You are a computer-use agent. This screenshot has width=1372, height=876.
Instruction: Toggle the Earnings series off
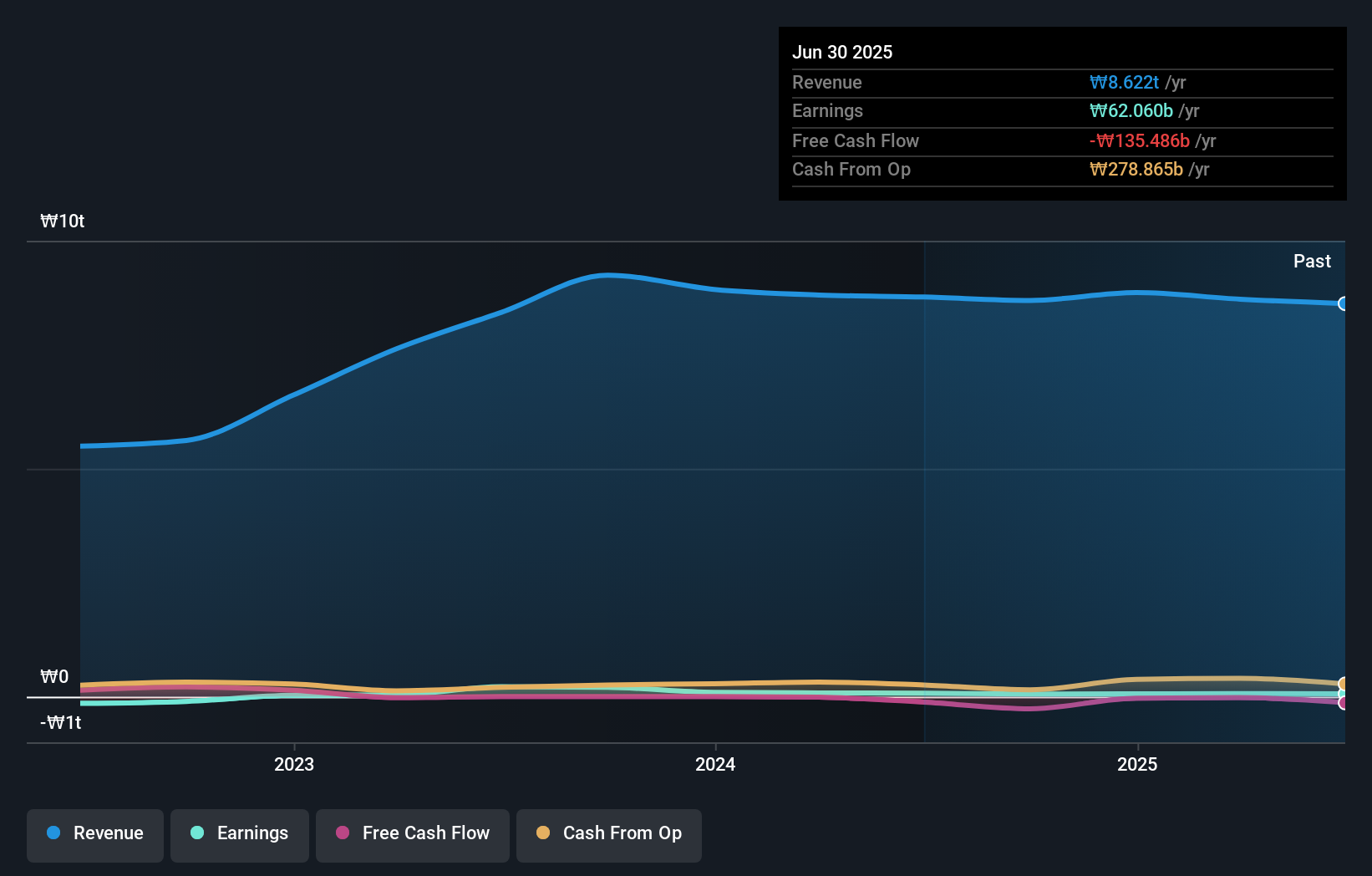tap(240, 833)
